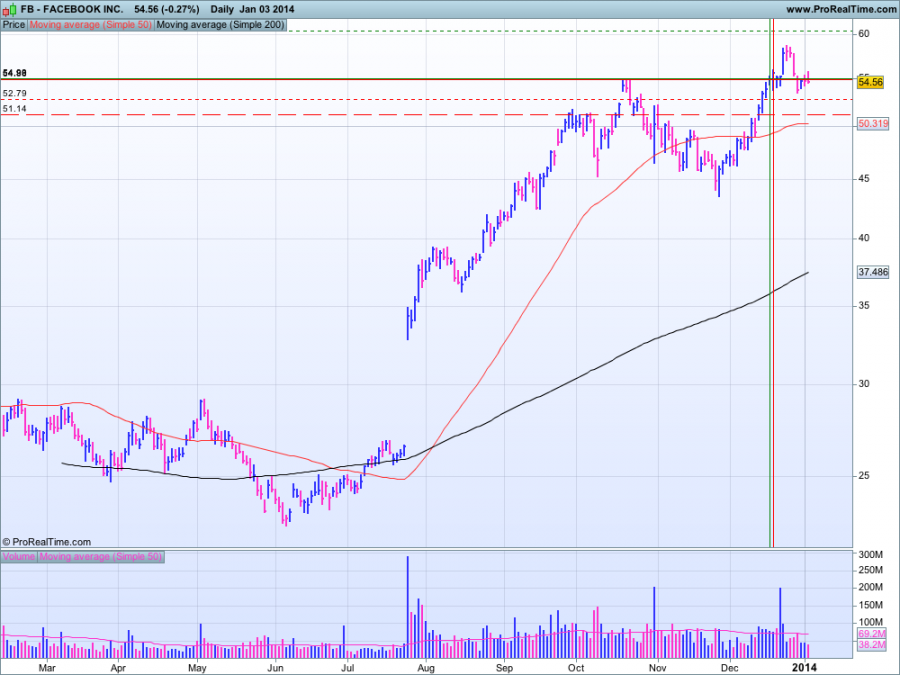Click the 60 price axis label
Image resolution: width=900 pixels, height=675 pixels.
tap(864, 34)
